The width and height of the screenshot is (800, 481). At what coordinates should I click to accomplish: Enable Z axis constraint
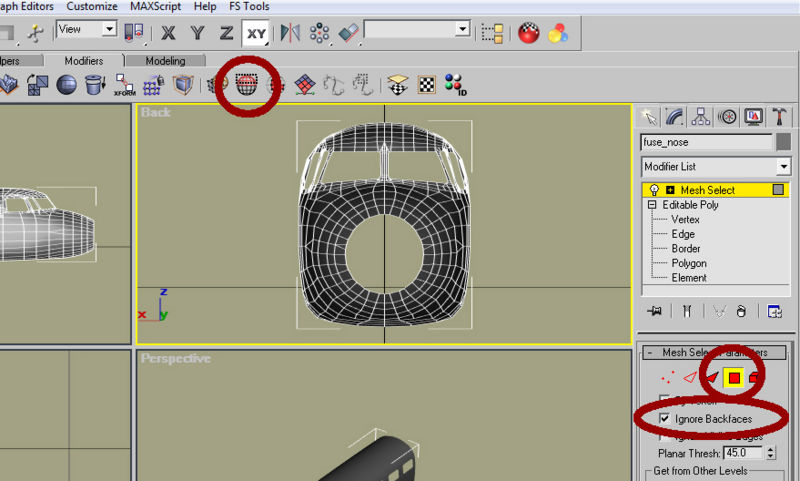click(226, 34)
